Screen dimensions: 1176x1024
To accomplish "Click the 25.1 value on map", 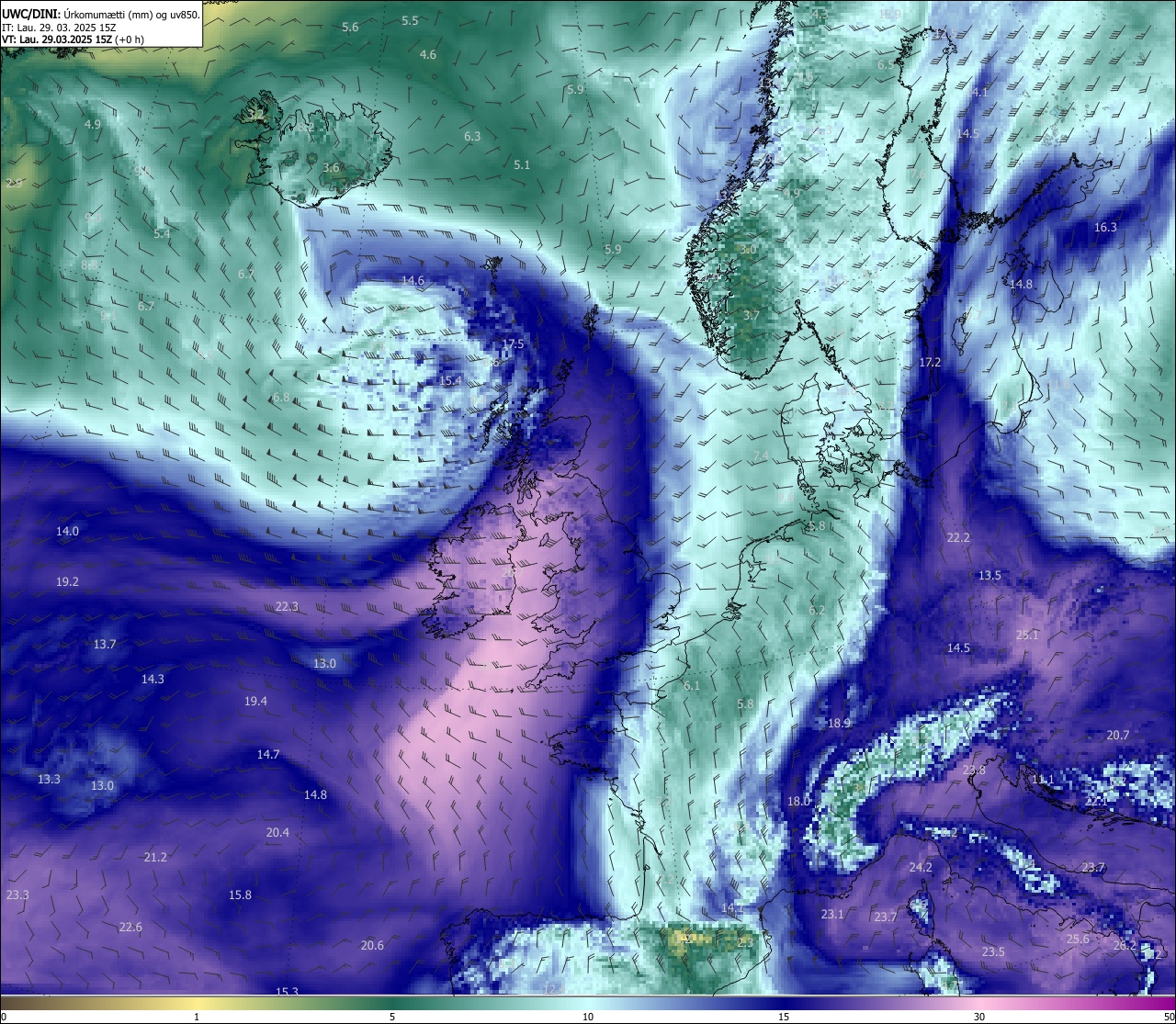I will click(1027, 636).
